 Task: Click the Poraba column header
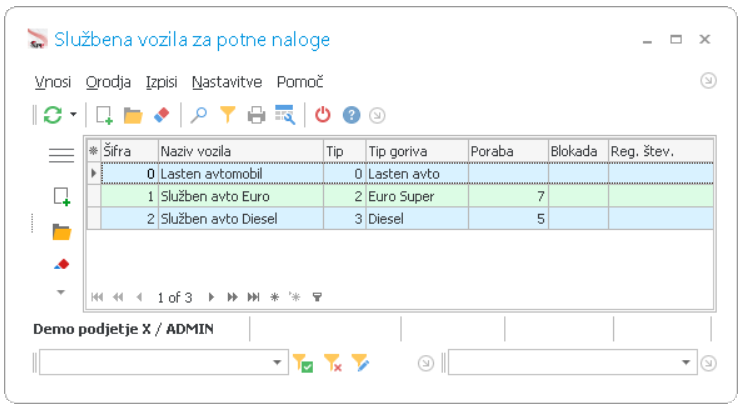[x=508, y=151]
